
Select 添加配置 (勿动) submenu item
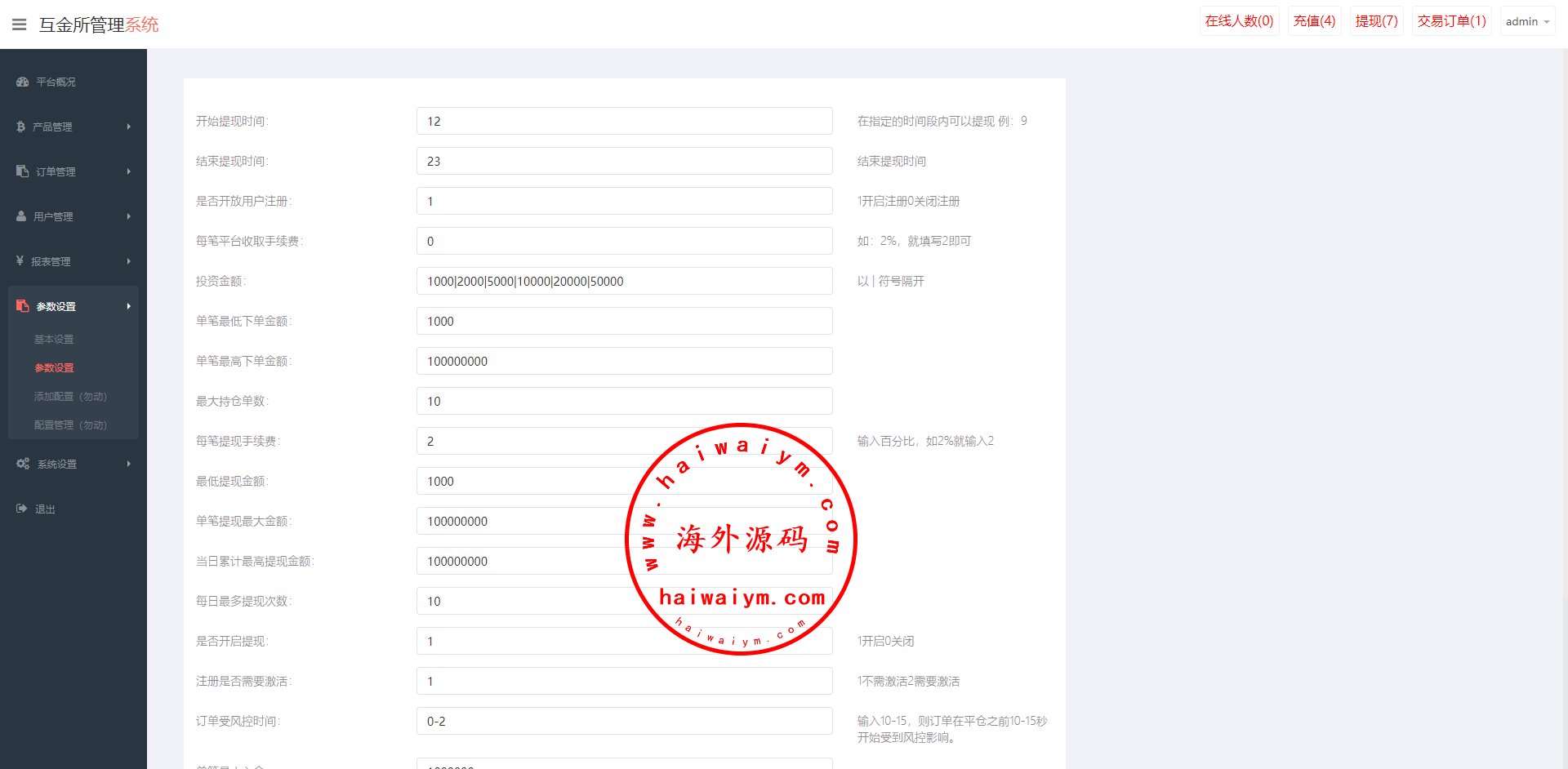pos(70,396)
